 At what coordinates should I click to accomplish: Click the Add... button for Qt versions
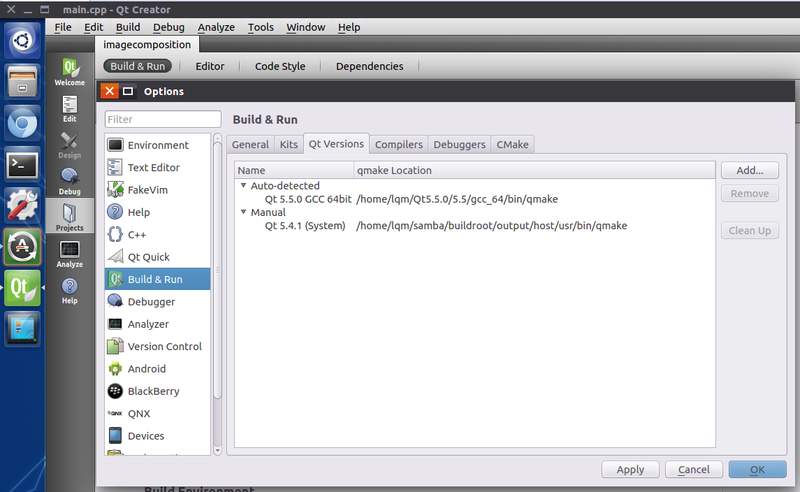click(749, 171)
